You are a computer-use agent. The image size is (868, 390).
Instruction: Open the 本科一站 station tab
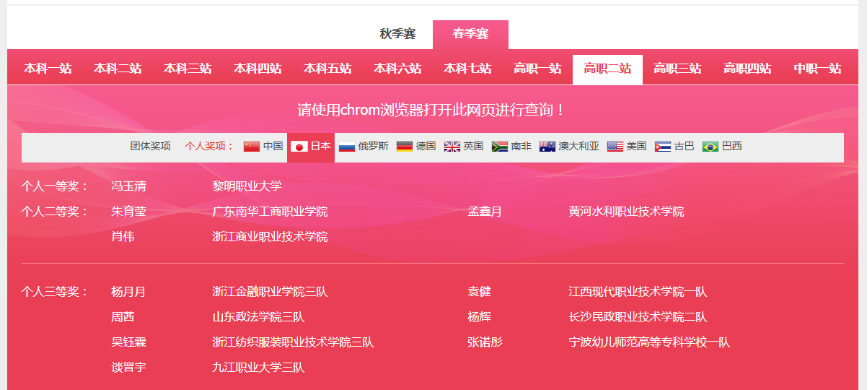[48, 69]
